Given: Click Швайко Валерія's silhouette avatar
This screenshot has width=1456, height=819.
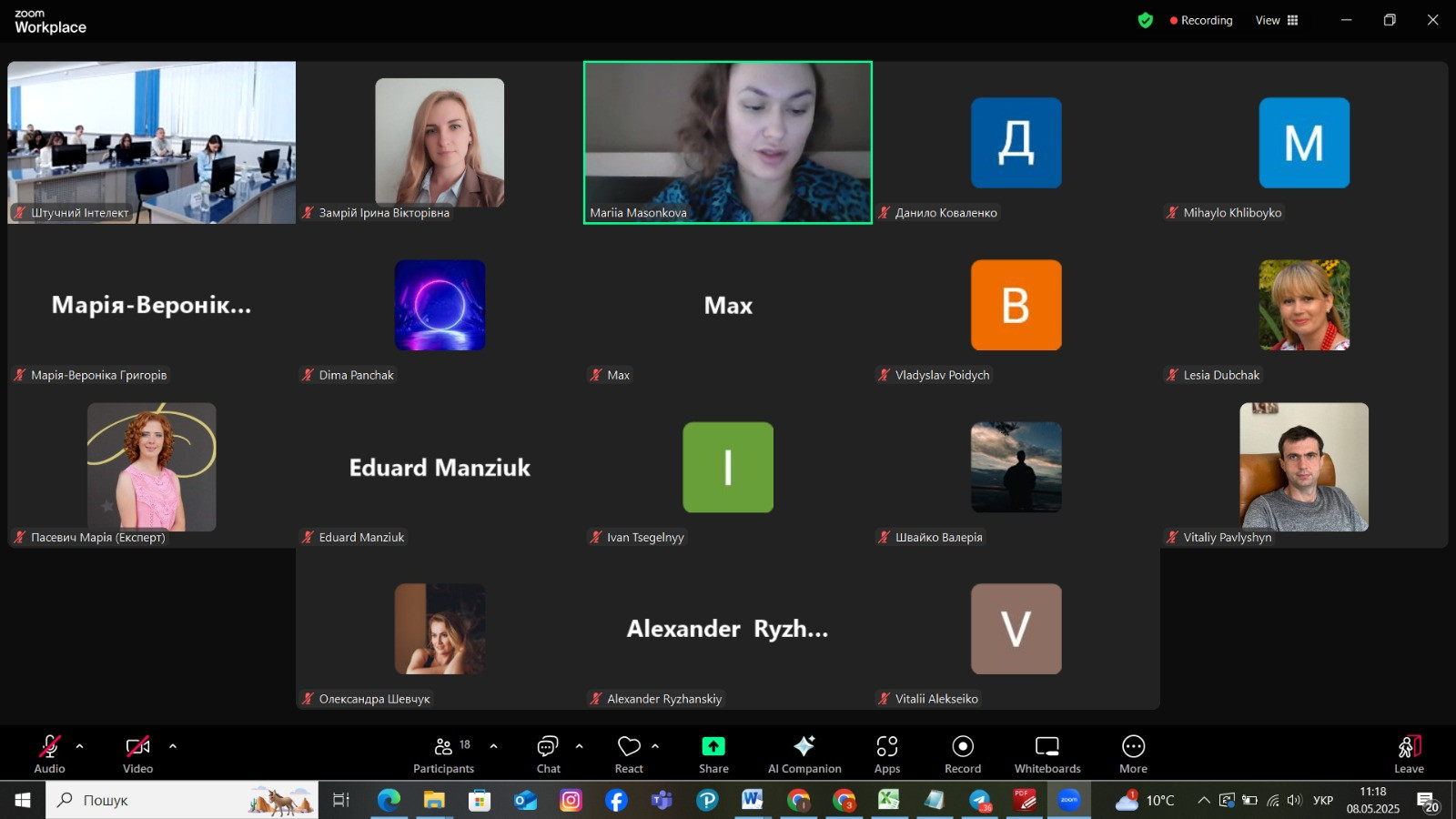Looking at the screenshot, I should click(1016, 467).
